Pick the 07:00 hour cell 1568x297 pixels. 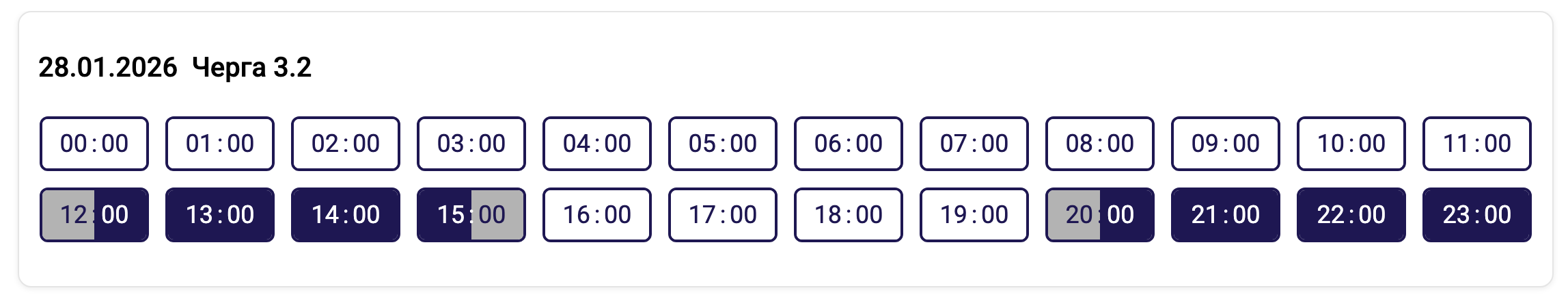point(974,144)
